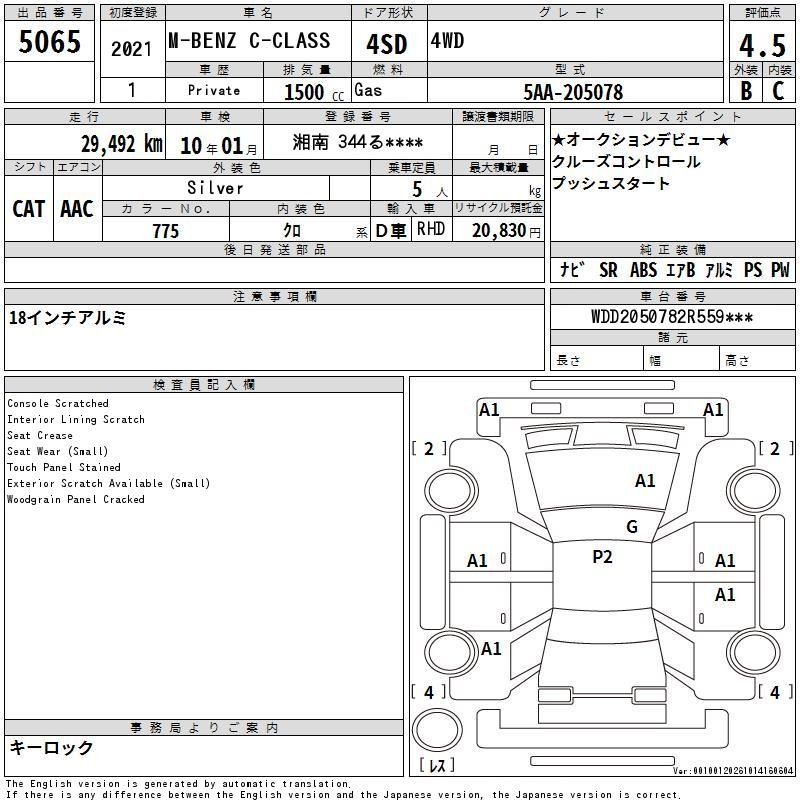Click the color number 775
This screenshot has width=800, height=800.
click(166, 231)
